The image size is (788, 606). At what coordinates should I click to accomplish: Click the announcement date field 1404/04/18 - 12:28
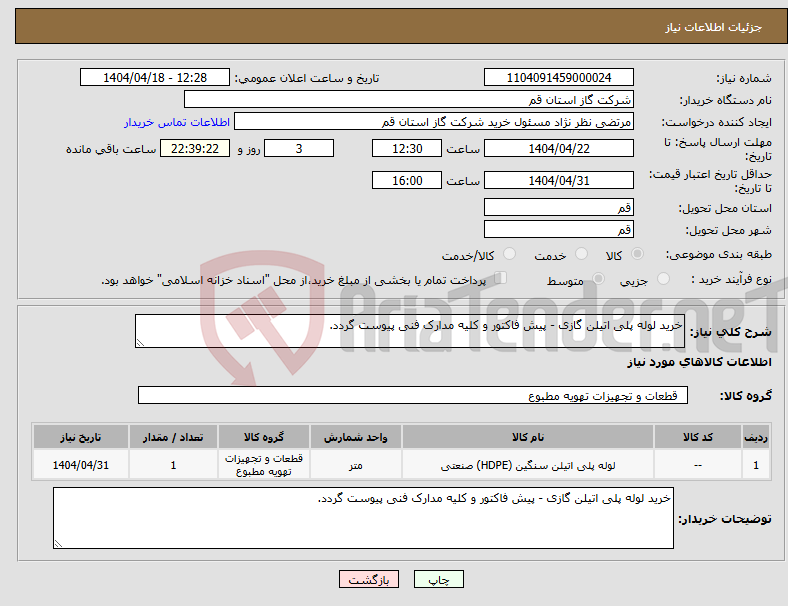[x=155, y=77]
